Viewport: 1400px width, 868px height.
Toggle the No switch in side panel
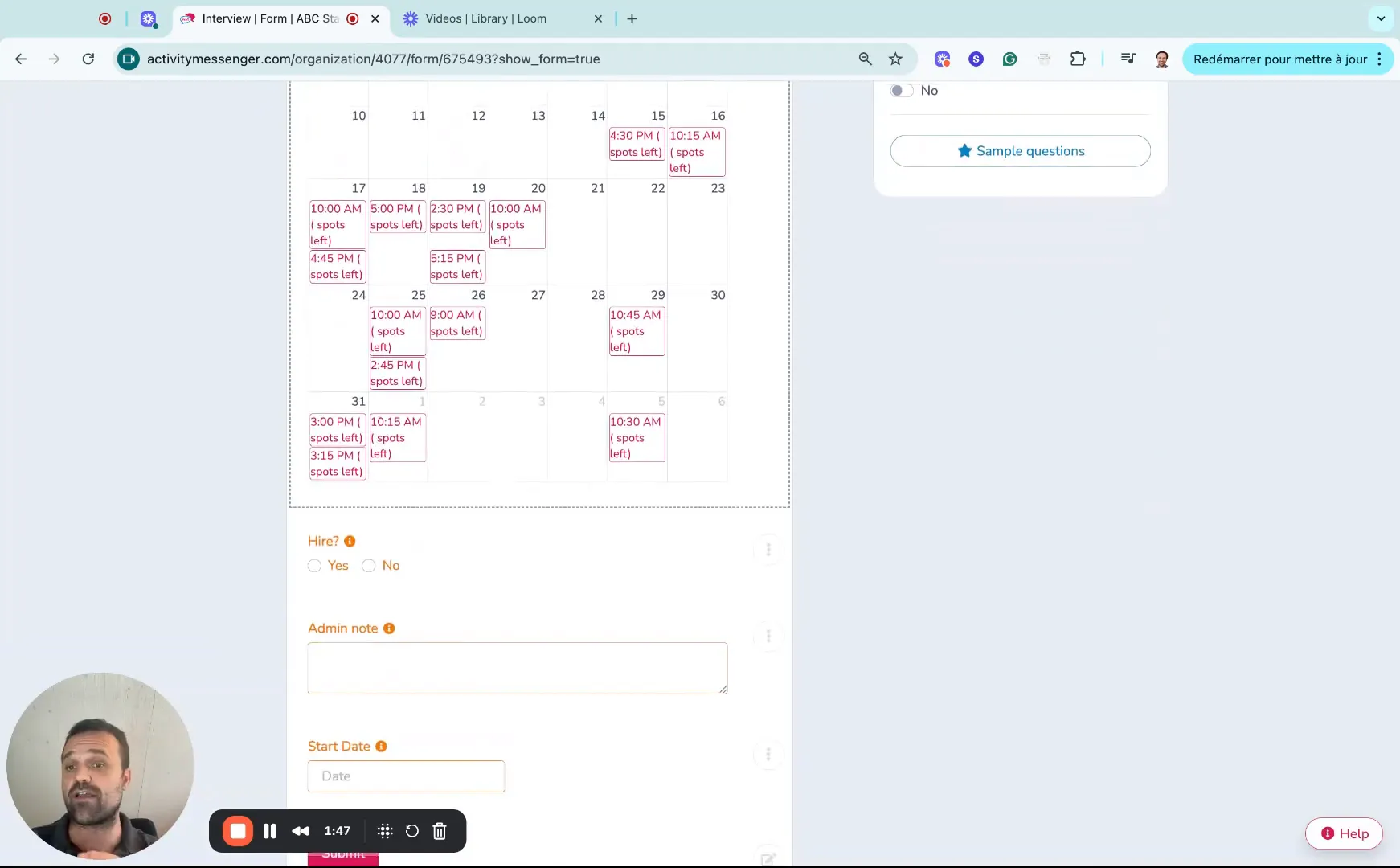(x=902, y=91)
